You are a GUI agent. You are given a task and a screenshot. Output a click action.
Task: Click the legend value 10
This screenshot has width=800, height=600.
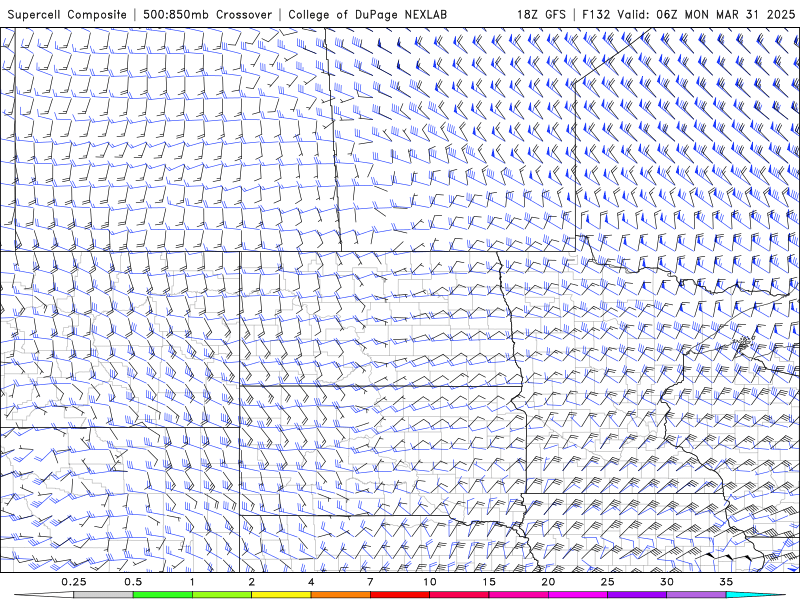pyautogui.click(x=430, y=582)
